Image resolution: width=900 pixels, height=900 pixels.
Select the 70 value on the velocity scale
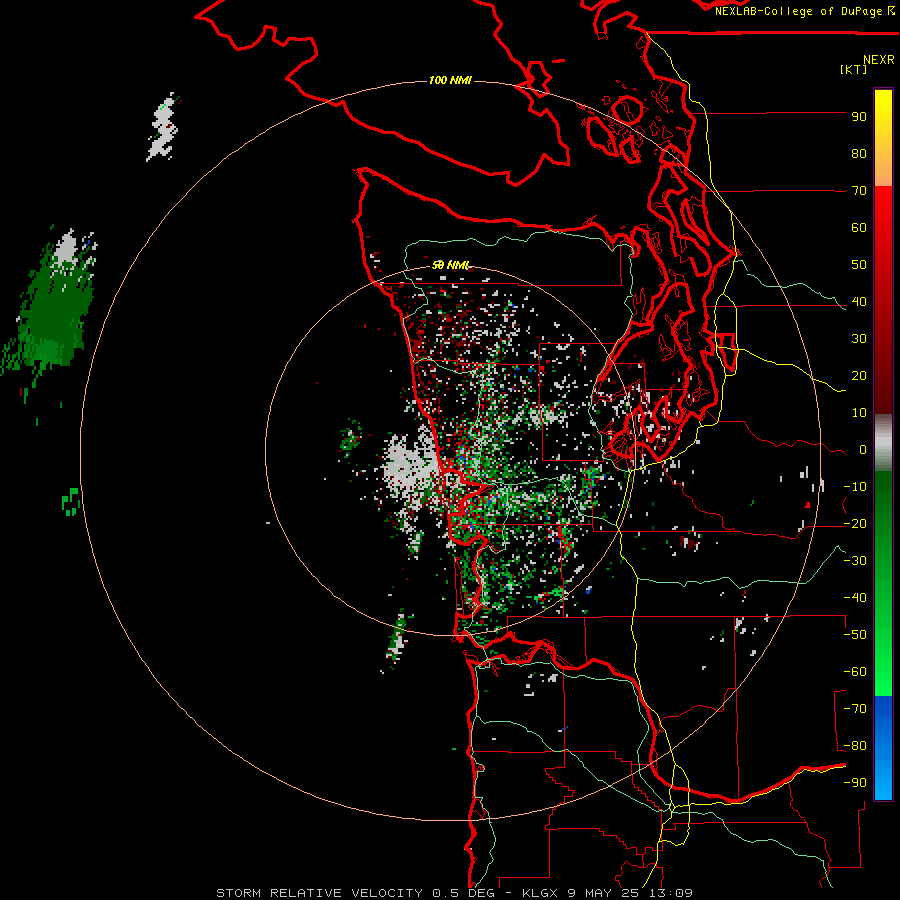pos(859,191)
